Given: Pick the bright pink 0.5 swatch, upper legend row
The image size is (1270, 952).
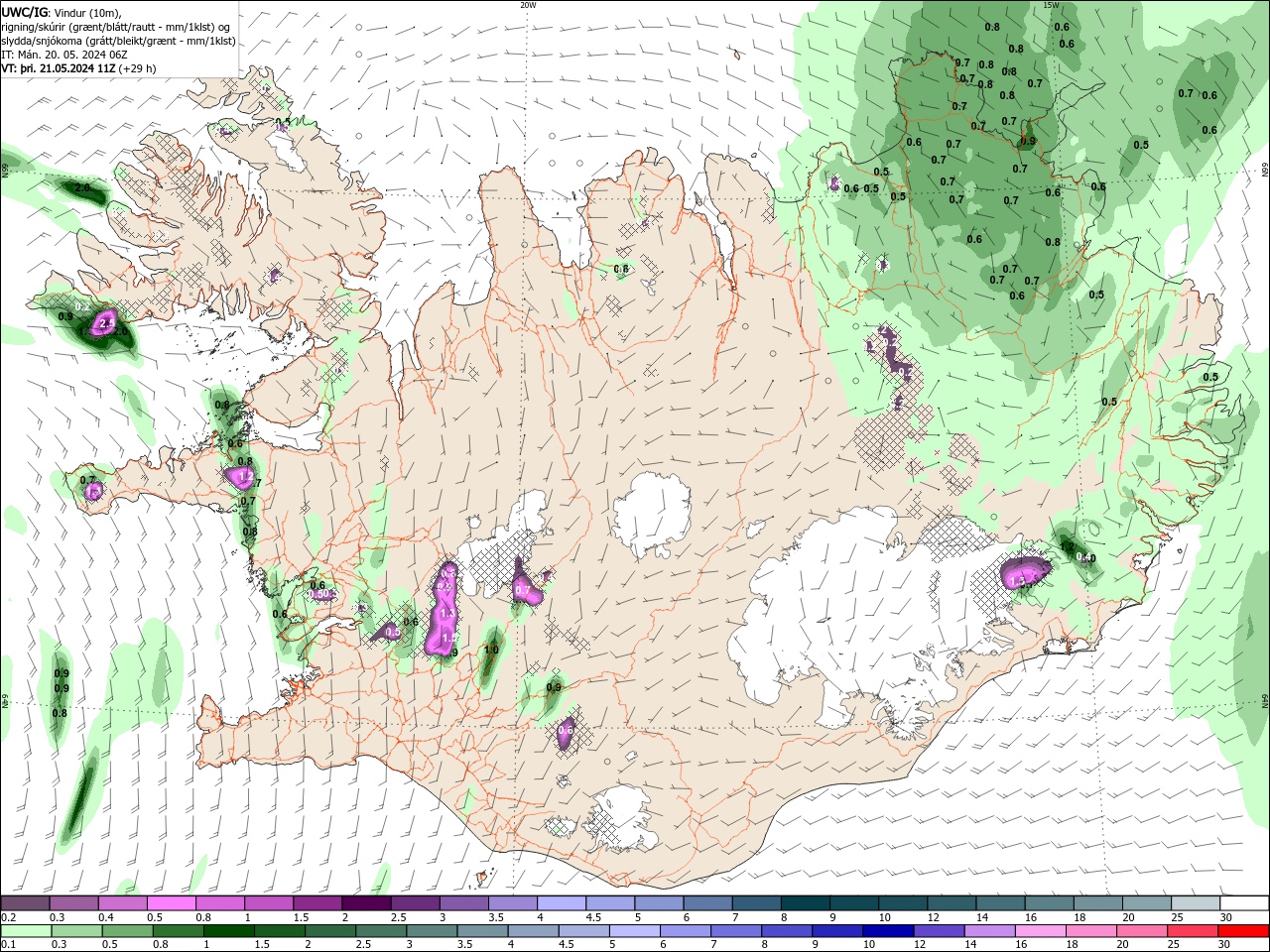Looking at the screenshot, I should (171, 902).
